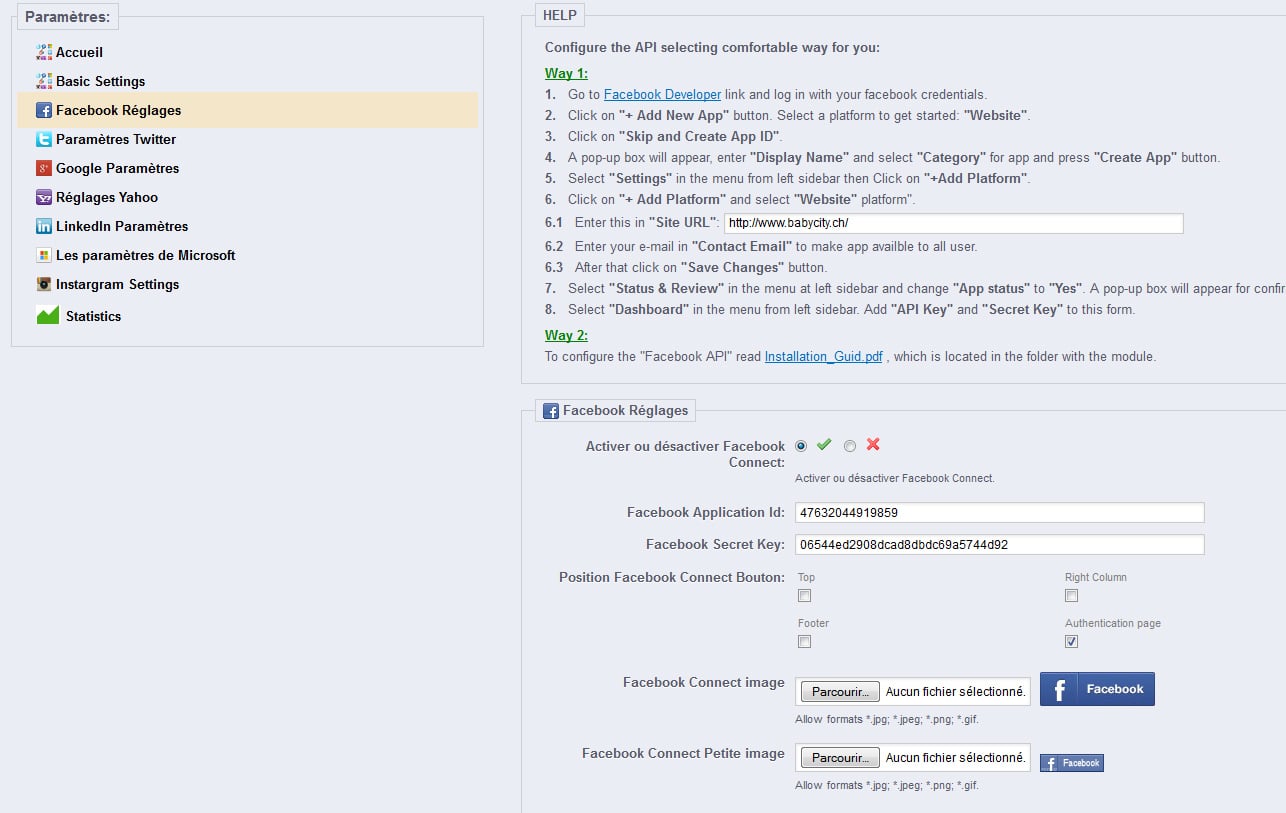Screen dimensions: 1286x813
Task: Click the large Facebook button preview image
Action: click(x=1097, y=689)
